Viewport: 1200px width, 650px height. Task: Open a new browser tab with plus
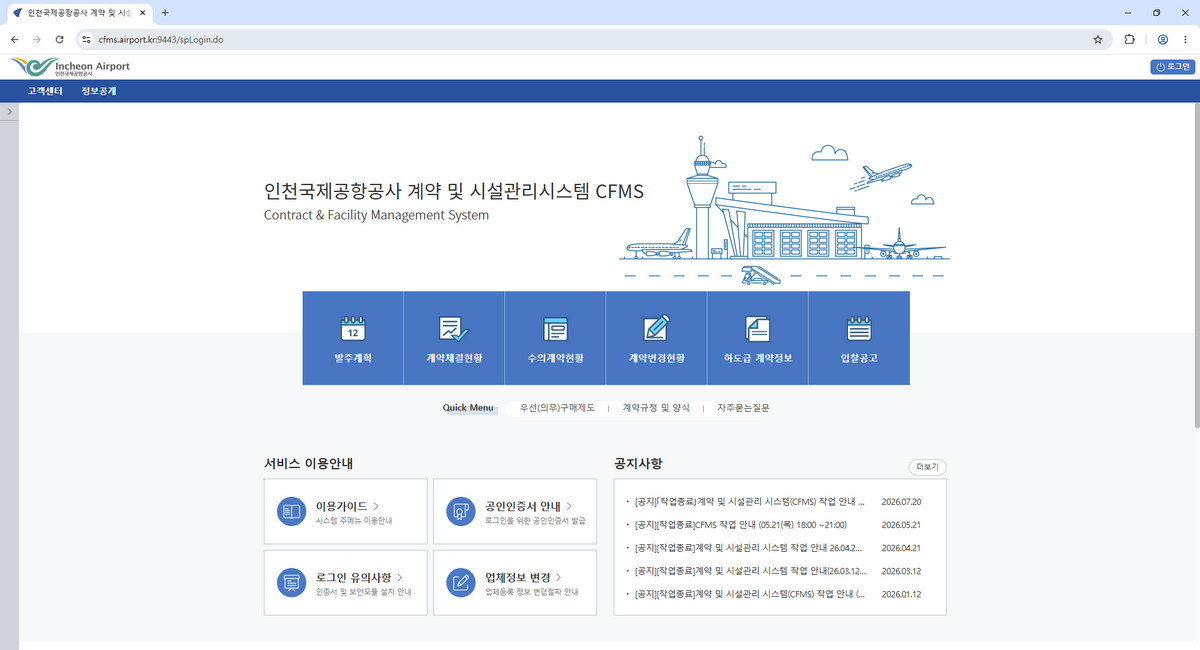(165, 12)
